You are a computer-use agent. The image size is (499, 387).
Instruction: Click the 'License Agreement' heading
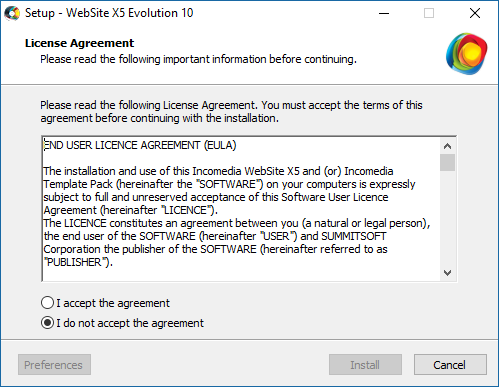click(79, 43)
